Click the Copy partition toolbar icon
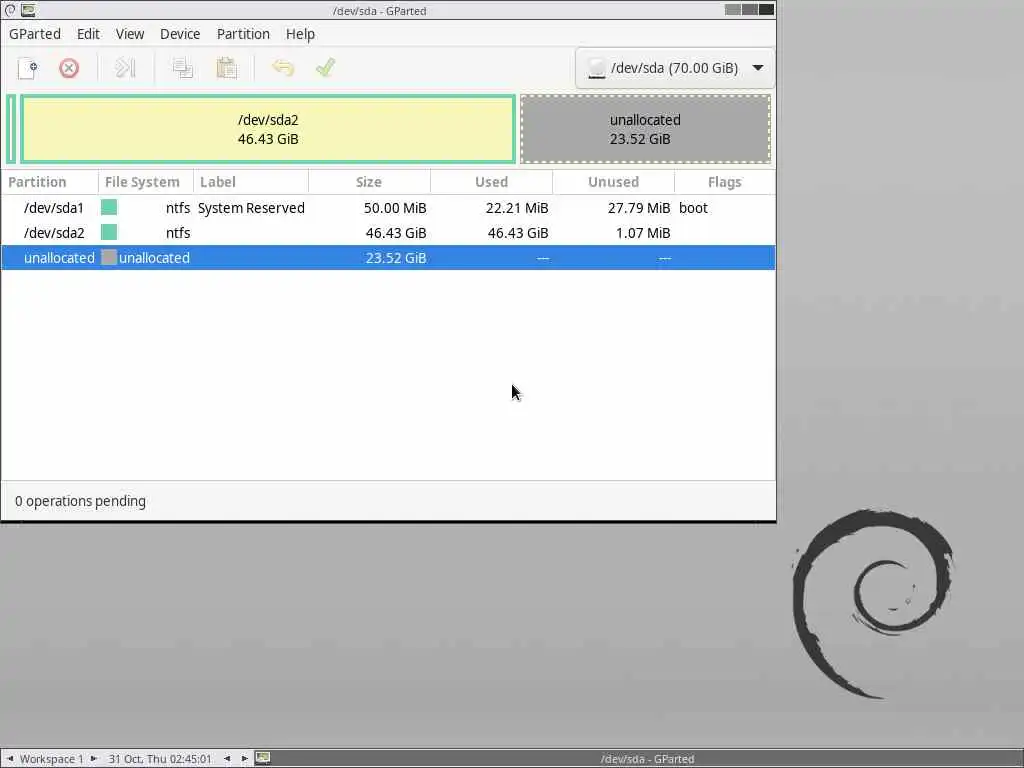The image size is (1024, 768). tap(182, 68)
